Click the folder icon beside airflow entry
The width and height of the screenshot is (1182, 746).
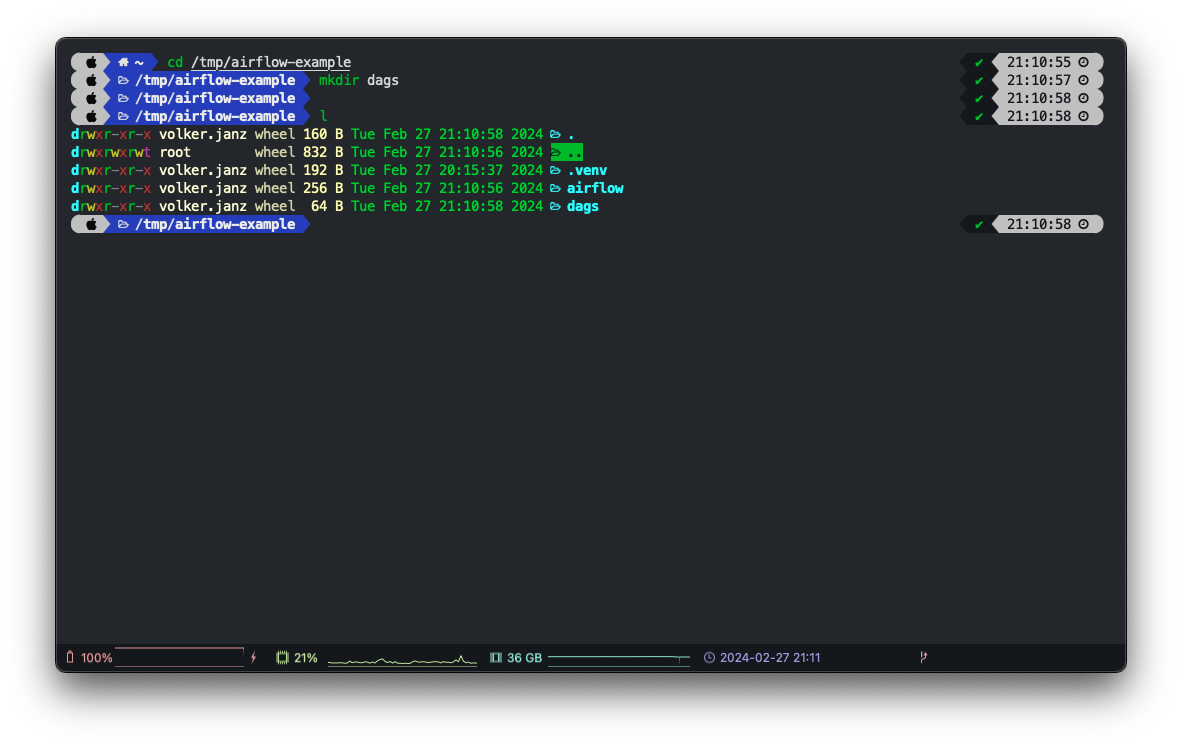[555, 188]
